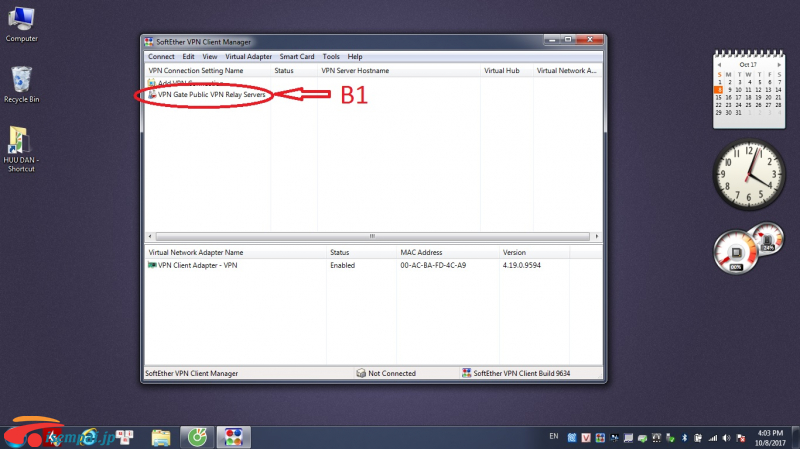Click the adapter list Status column header
Screen dimensions: 800x449
click(x=361, y=253)
